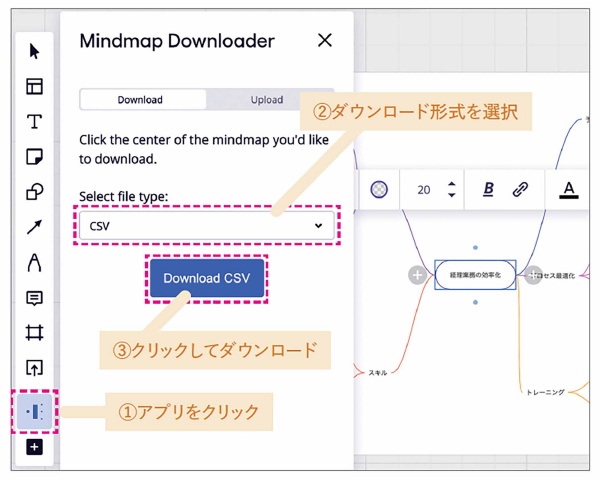Activate the pen drawing tool
600x480 pixels.
(x=35, y=263)
